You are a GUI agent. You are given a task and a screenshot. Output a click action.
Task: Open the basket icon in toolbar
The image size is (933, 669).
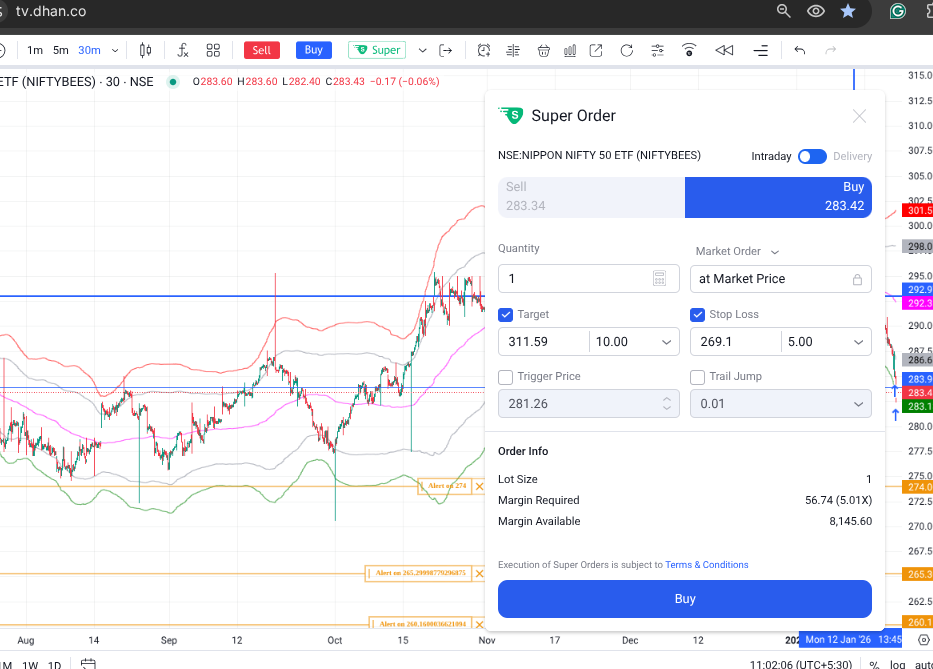pos(543,50)
